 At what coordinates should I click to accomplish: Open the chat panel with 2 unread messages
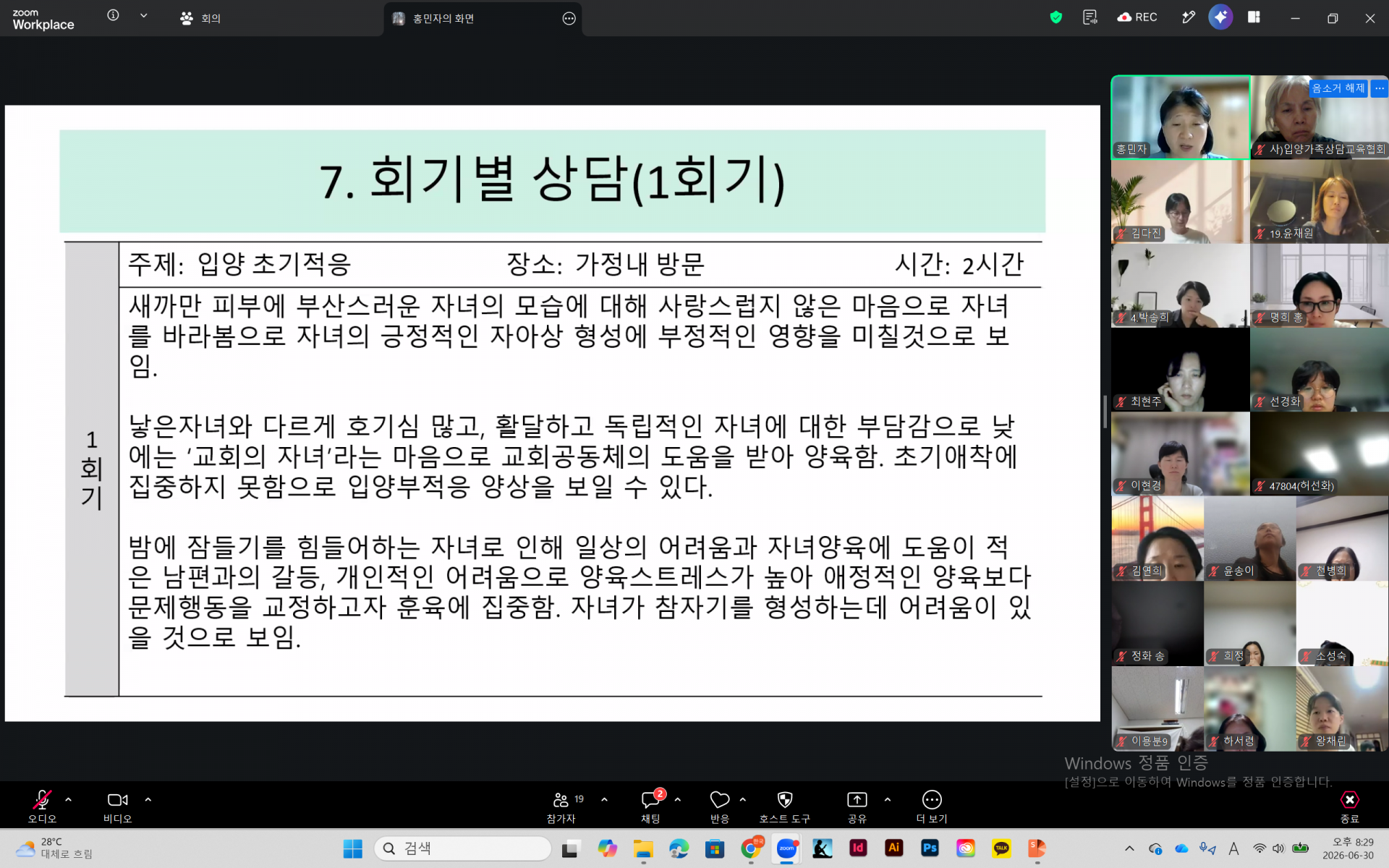pos(651,807)
